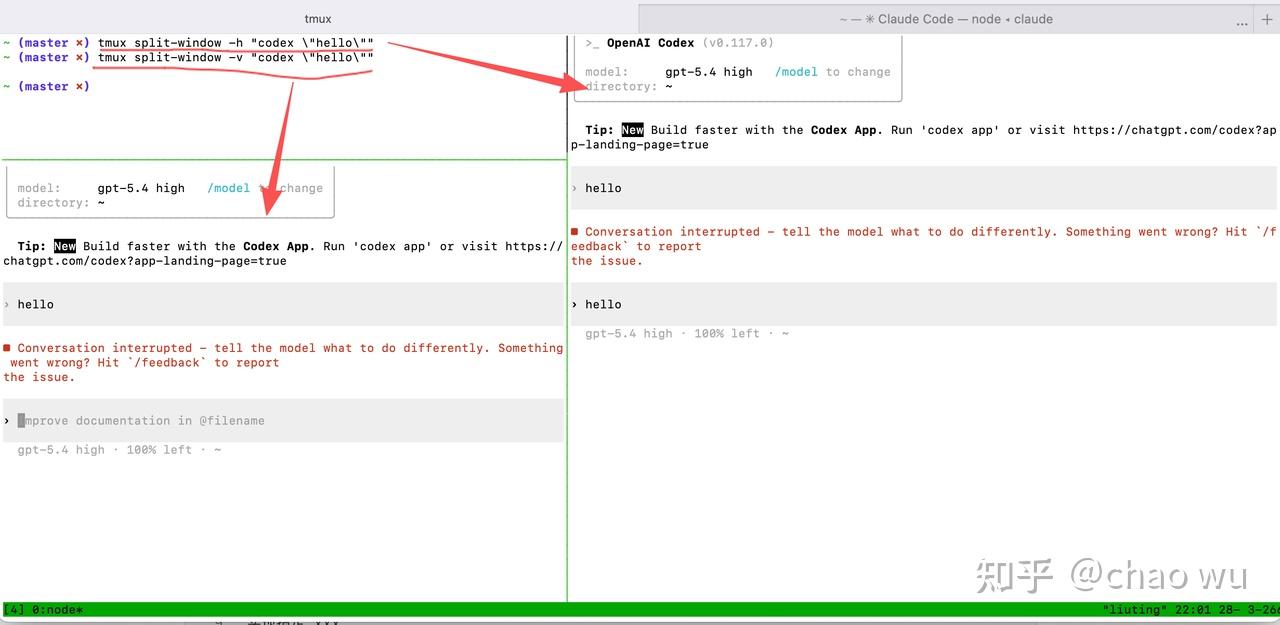Click 'codex app' command in right pane tip
Image resolution: width=1280 pixels, height=625 pixels.
click(x=955, y=130)
